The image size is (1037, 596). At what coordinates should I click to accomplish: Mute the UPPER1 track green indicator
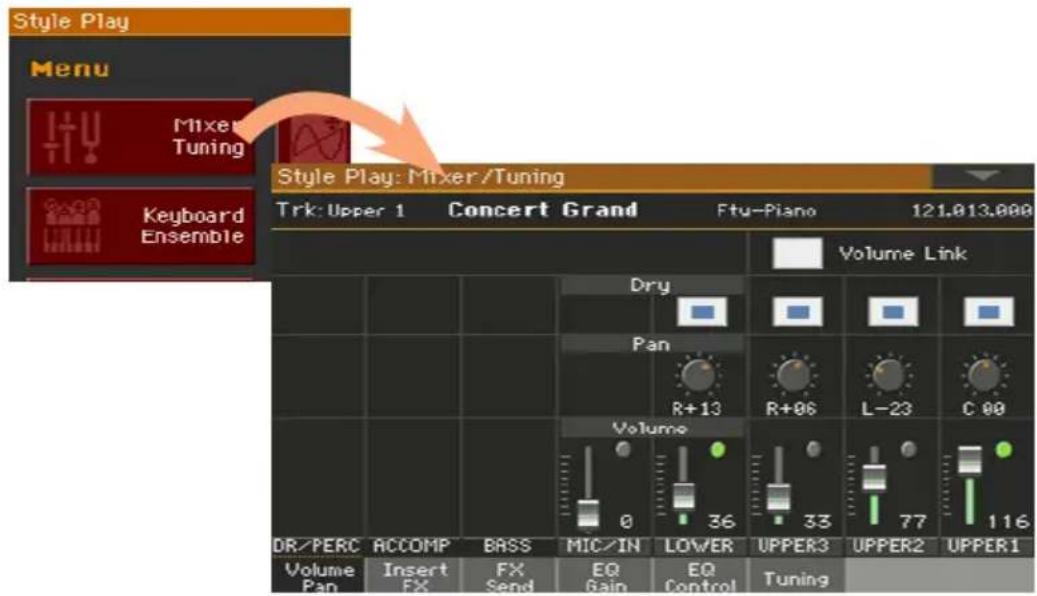tap(1004, 450)
